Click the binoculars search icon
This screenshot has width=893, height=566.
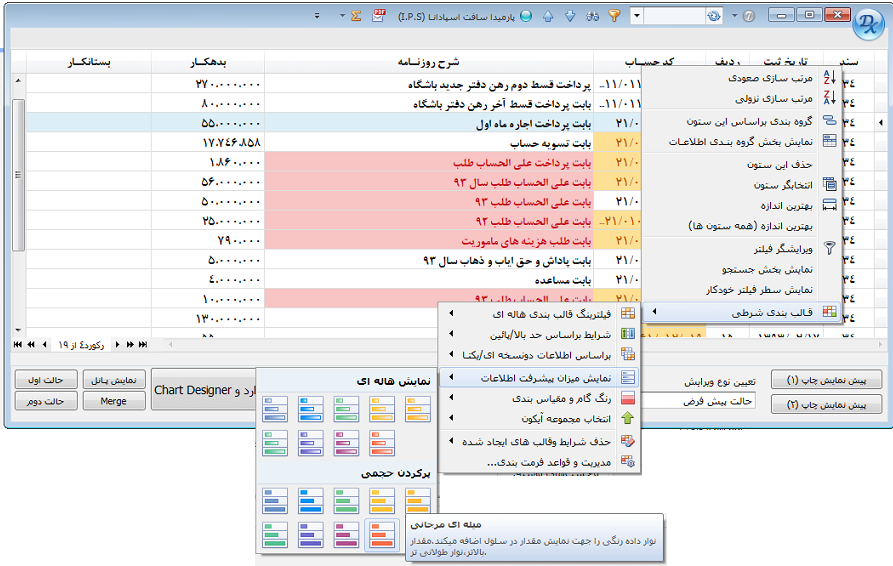pyautogui.click(x=592, y=16)
